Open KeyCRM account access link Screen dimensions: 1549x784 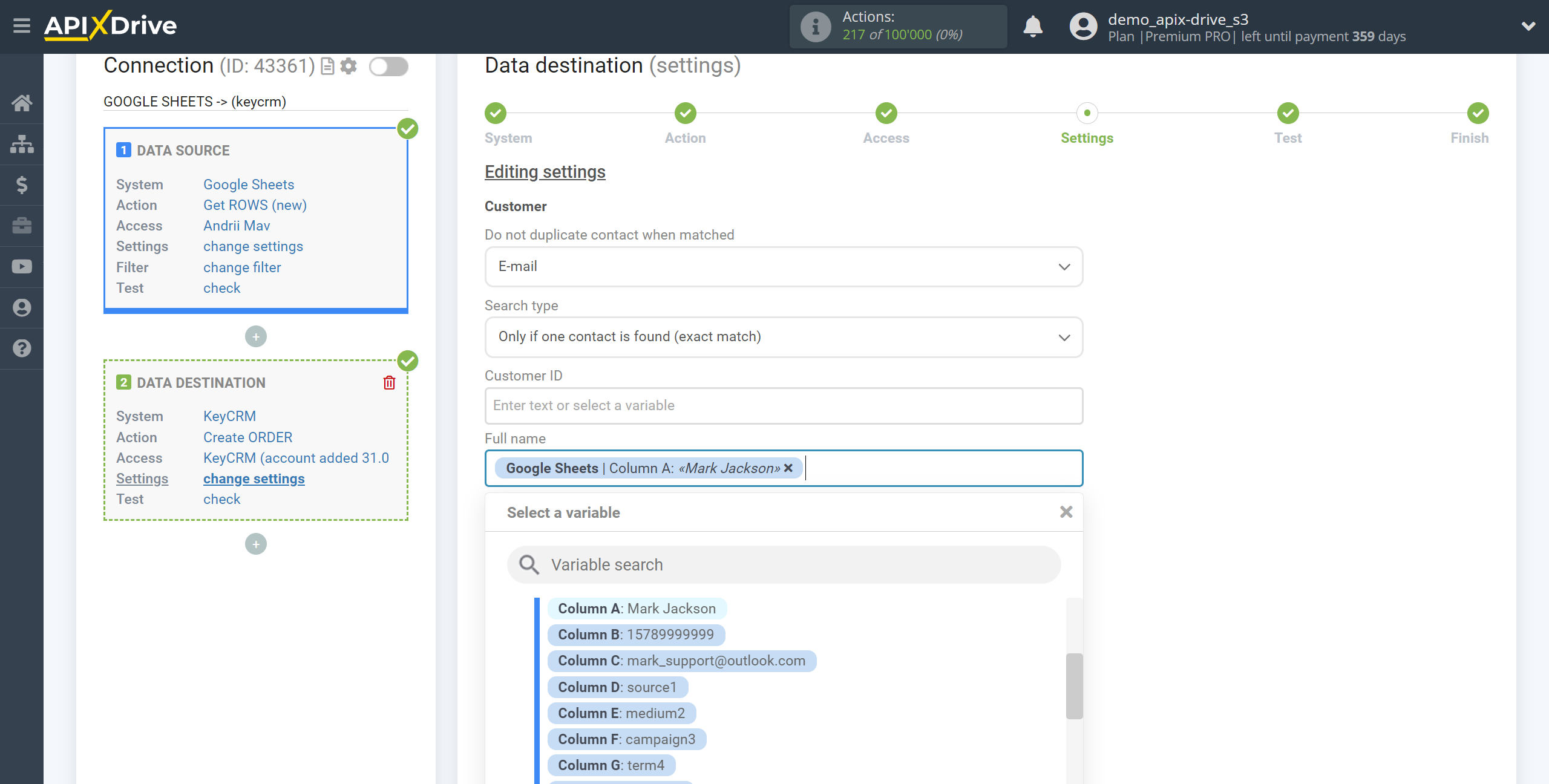(x=296, y=458)
